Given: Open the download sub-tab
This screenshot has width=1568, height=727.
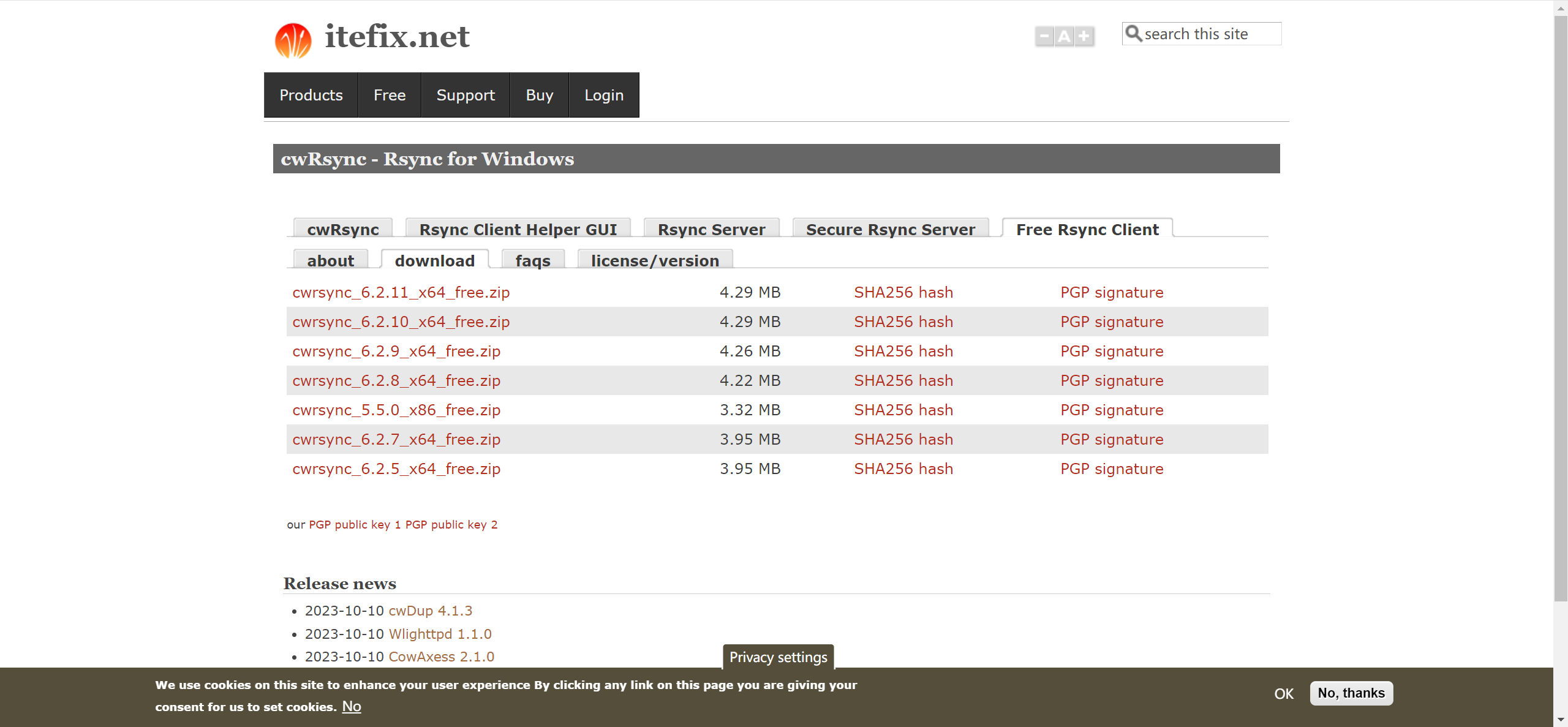Looking at the screenshot, I should (x=435, y=260).
